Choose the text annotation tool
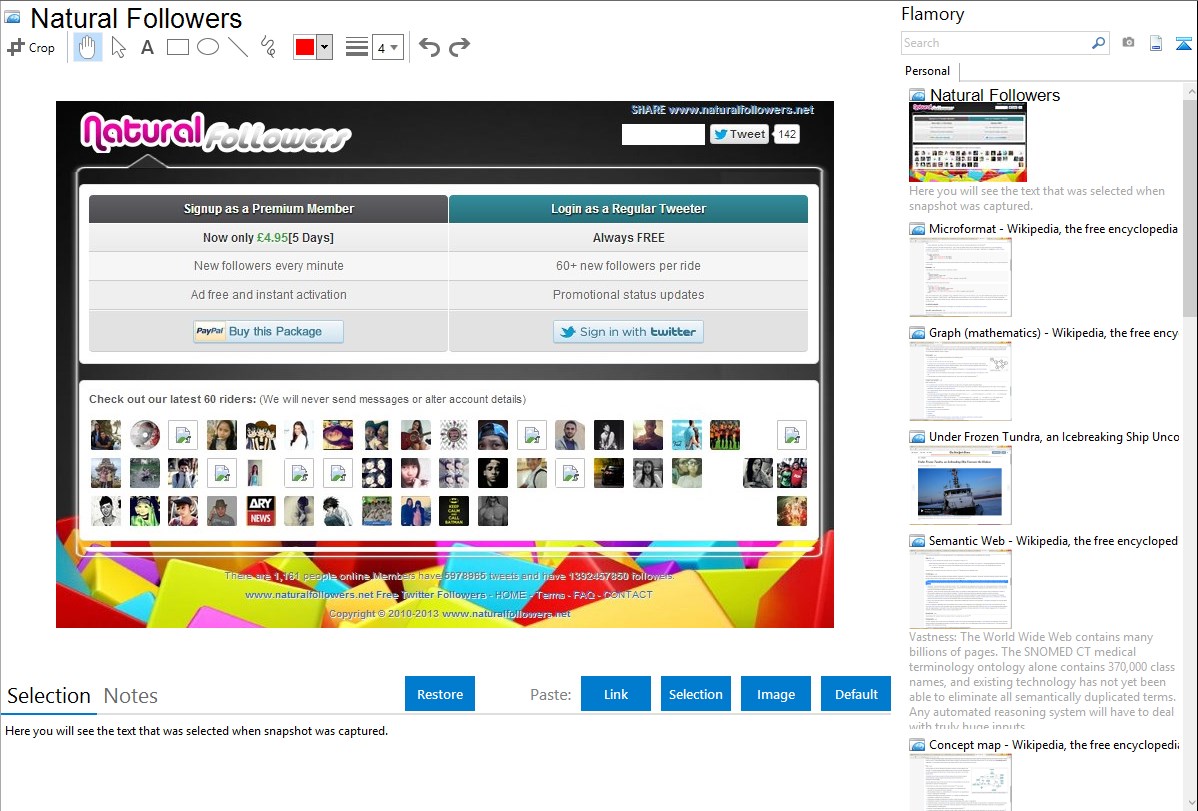 pyautogui.click(x=147, y=47)
